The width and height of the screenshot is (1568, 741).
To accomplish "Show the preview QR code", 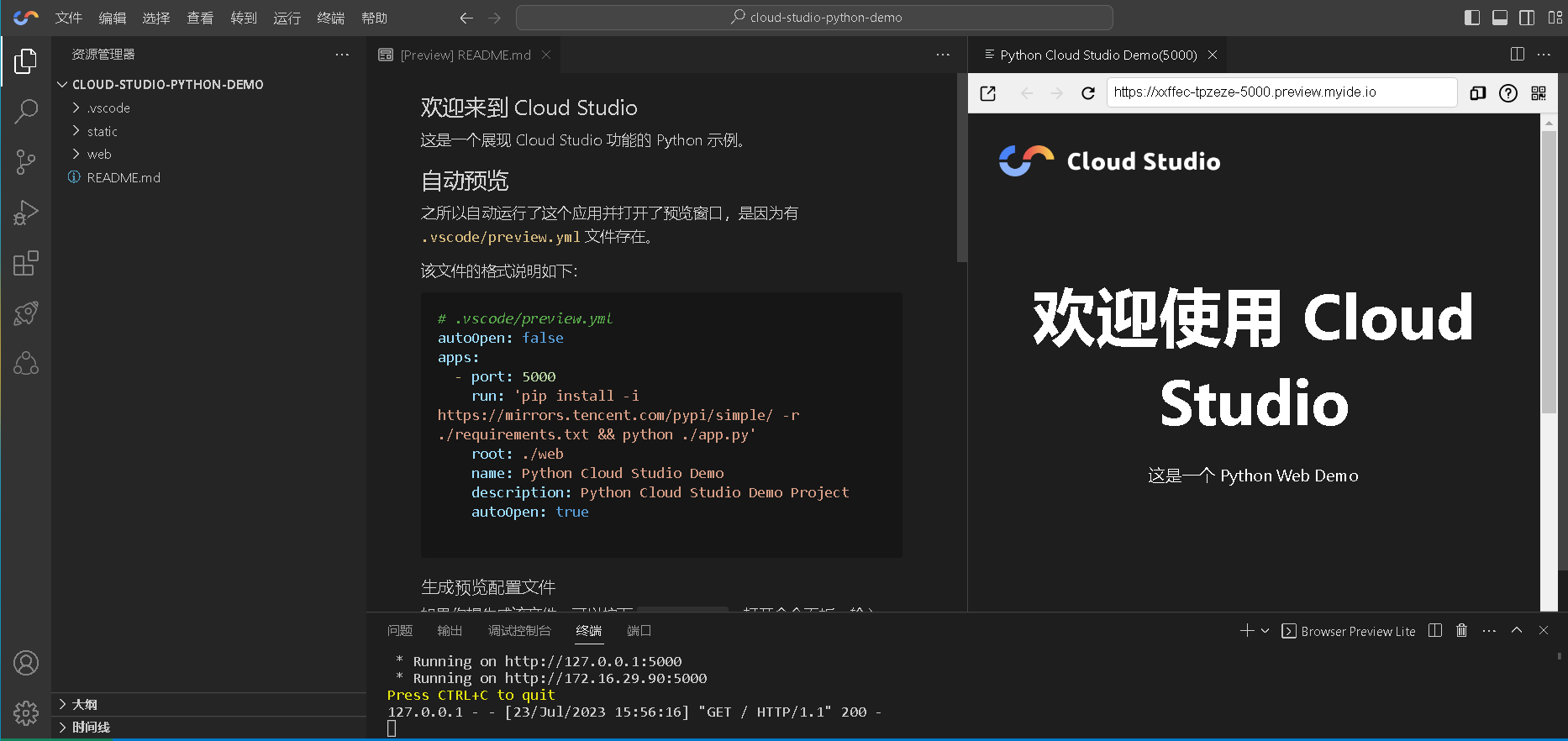I will coord(1539,93).
